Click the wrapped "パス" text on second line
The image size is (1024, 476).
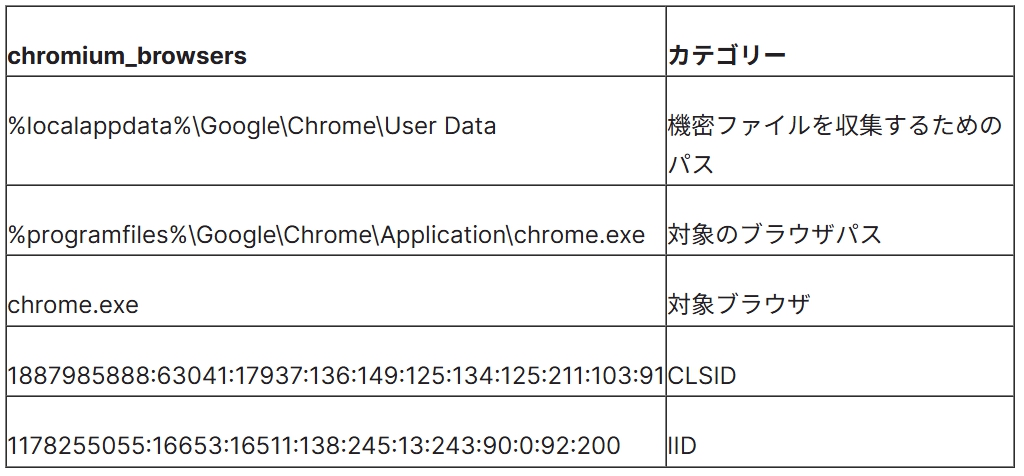pyautogui.click(x=691, y=164)
